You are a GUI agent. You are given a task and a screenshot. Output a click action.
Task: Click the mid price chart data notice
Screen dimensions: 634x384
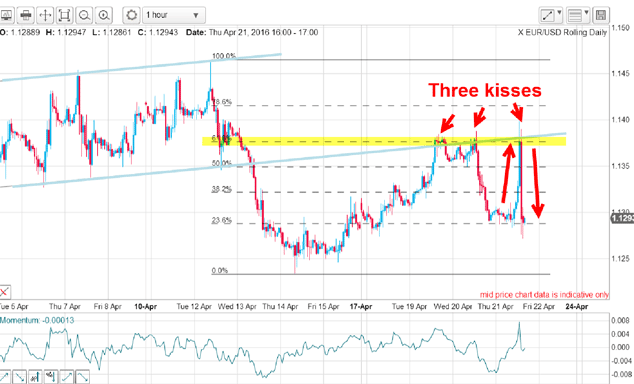(x=544, y=295)
